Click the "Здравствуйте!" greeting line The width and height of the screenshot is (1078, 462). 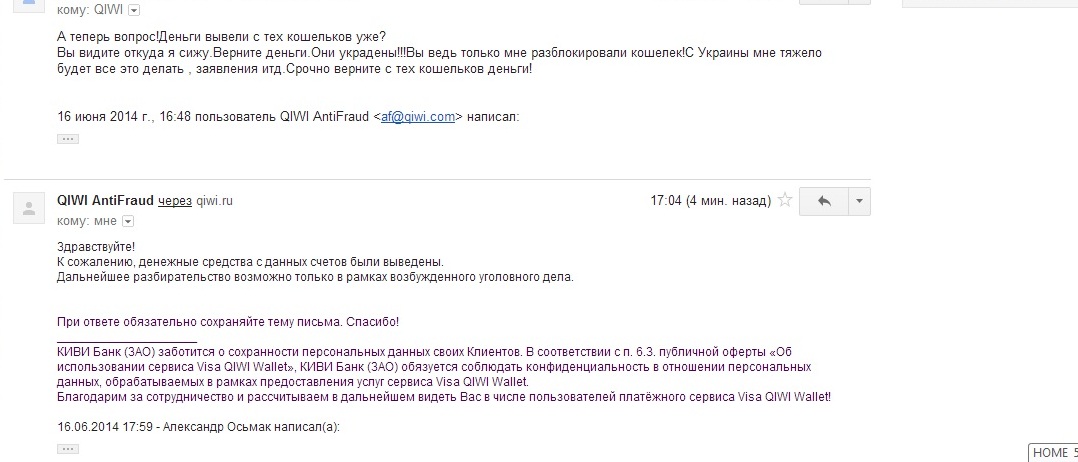[96, 246]
